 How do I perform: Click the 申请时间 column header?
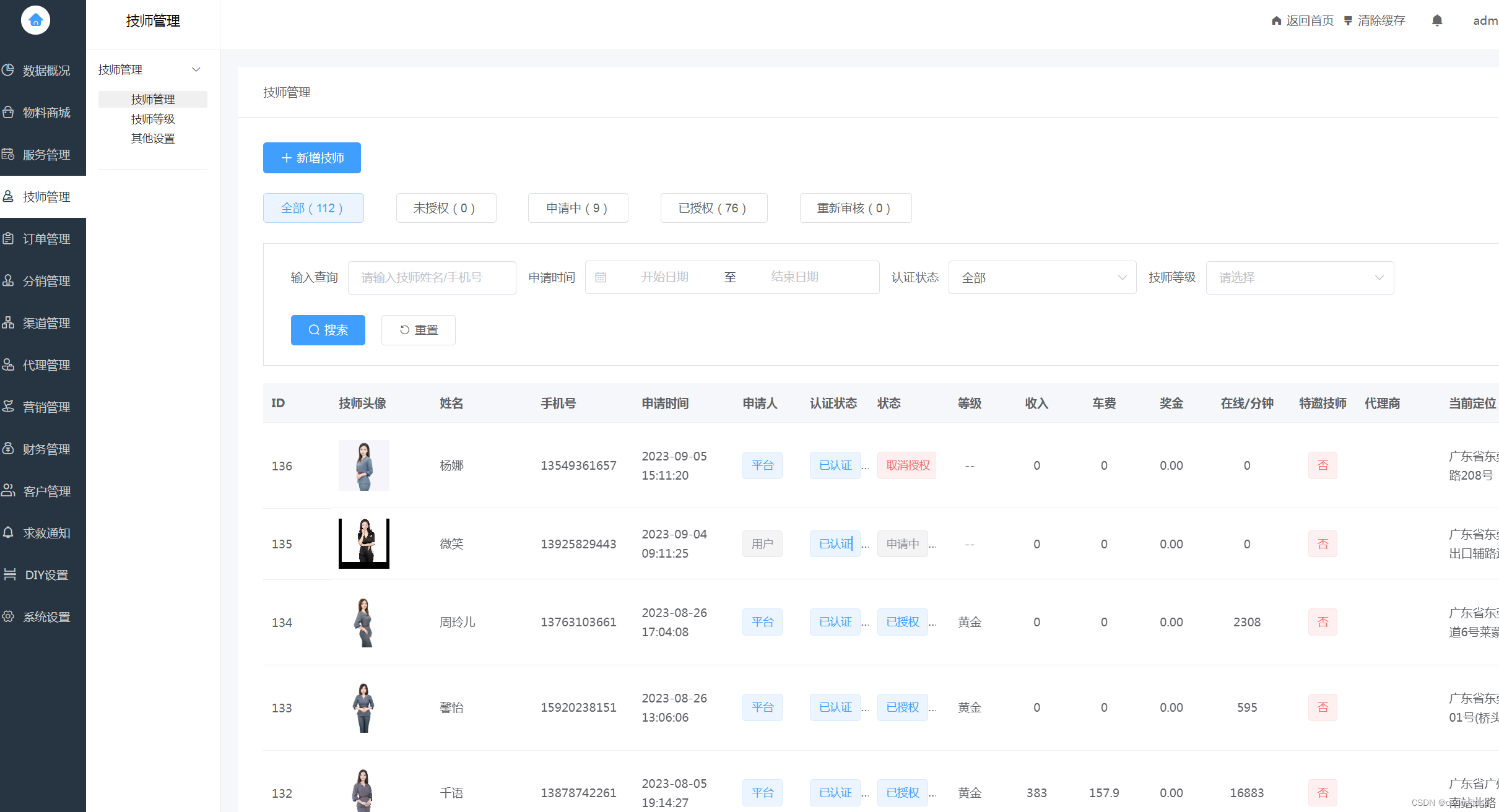tap(665, 404)
